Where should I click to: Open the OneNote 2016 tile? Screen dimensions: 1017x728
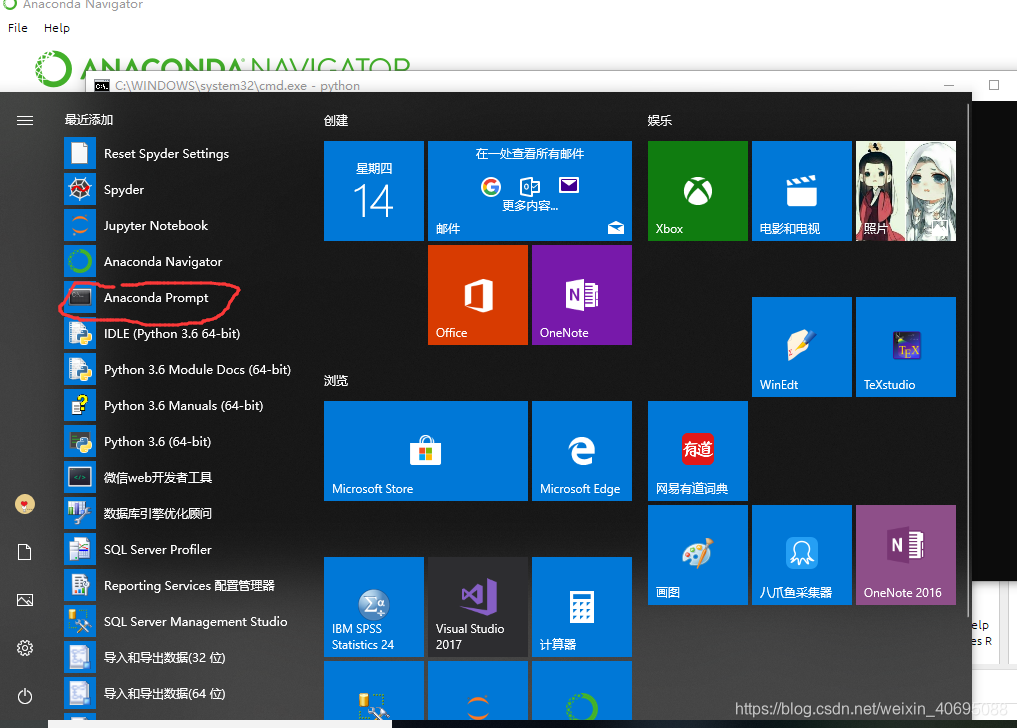click(x=905, y=555)
